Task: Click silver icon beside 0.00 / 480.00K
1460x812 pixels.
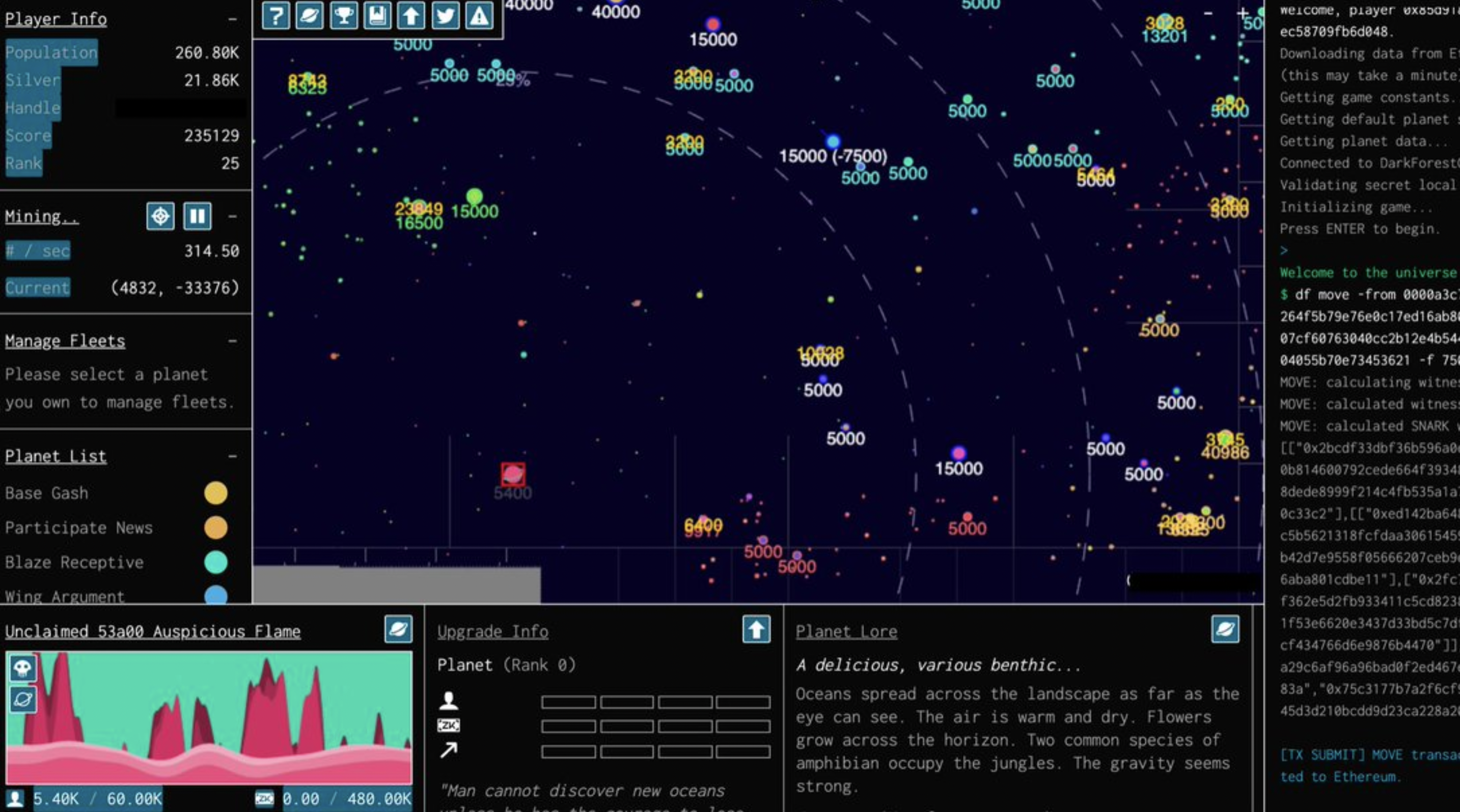Action: pos(265,799)
